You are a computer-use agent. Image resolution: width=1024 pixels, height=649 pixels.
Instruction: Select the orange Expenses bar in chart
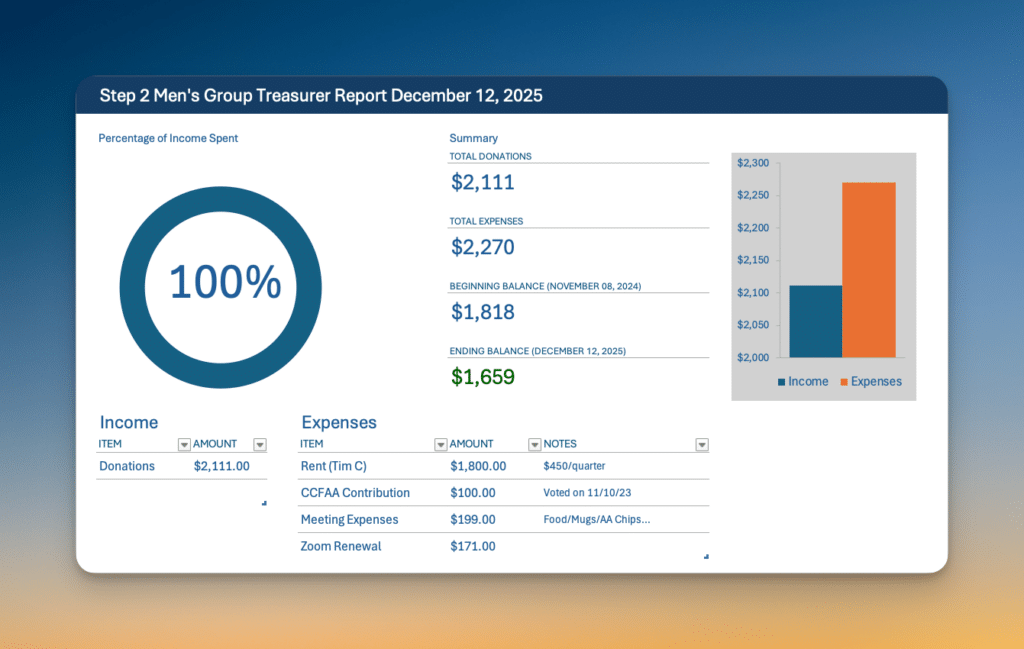(869, 270)
